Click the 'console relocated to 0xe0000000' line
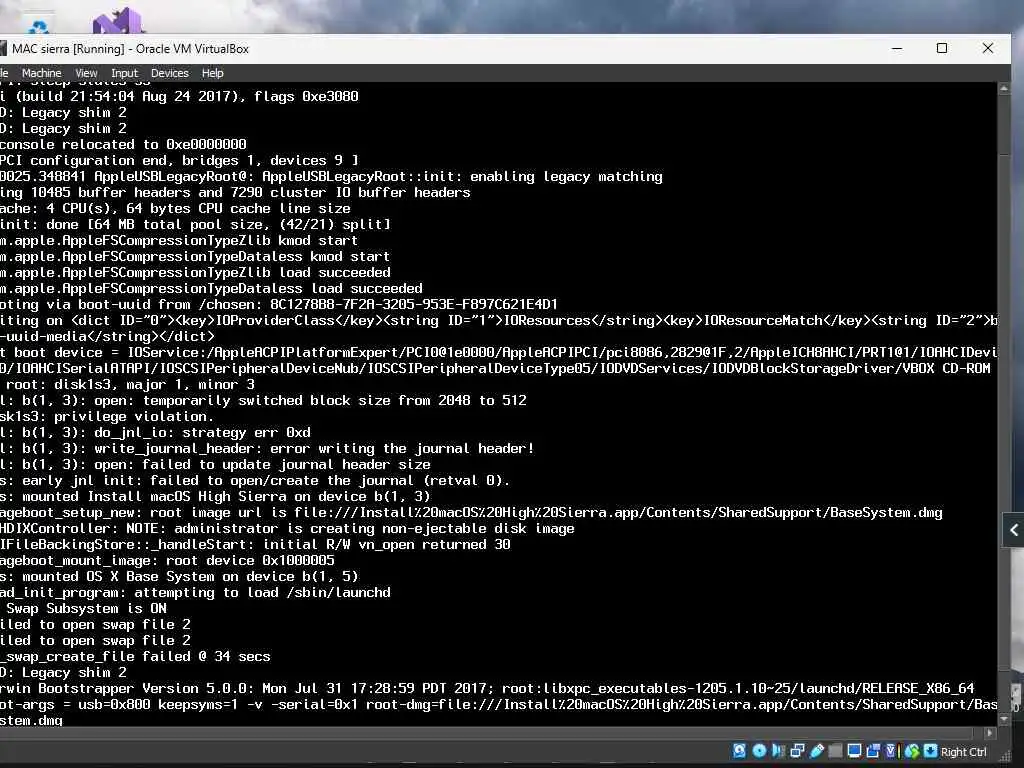 coord(123,144)
